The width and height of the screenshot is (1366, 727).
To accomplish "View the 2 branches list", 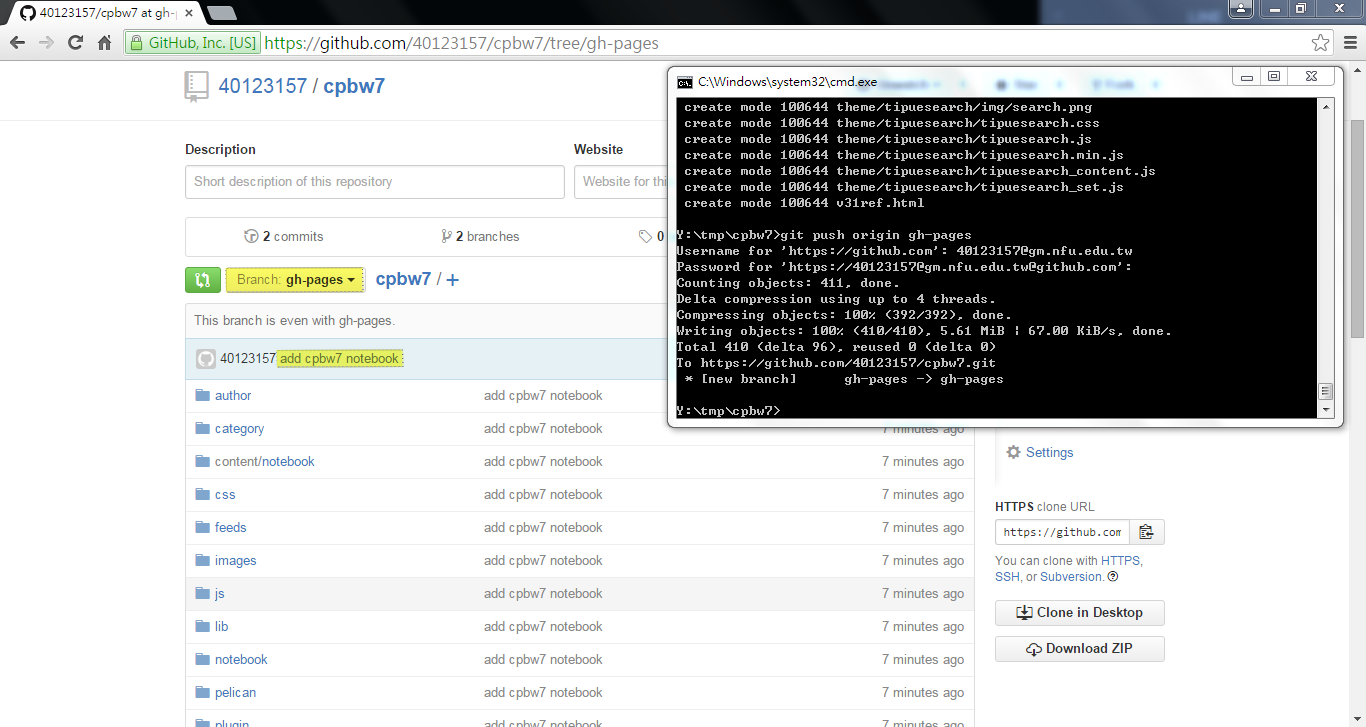I will pos(480,237).
